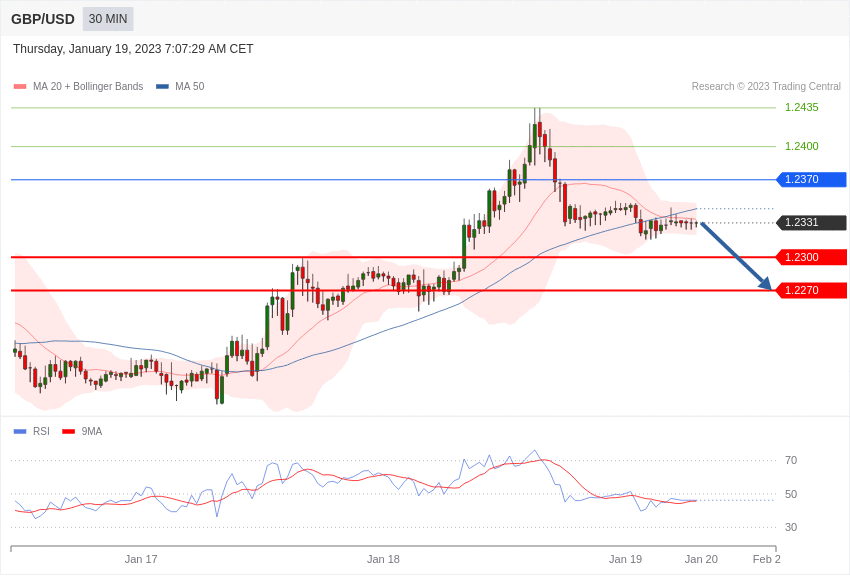Click the Jan 20 date axis label

pos(701,559)
